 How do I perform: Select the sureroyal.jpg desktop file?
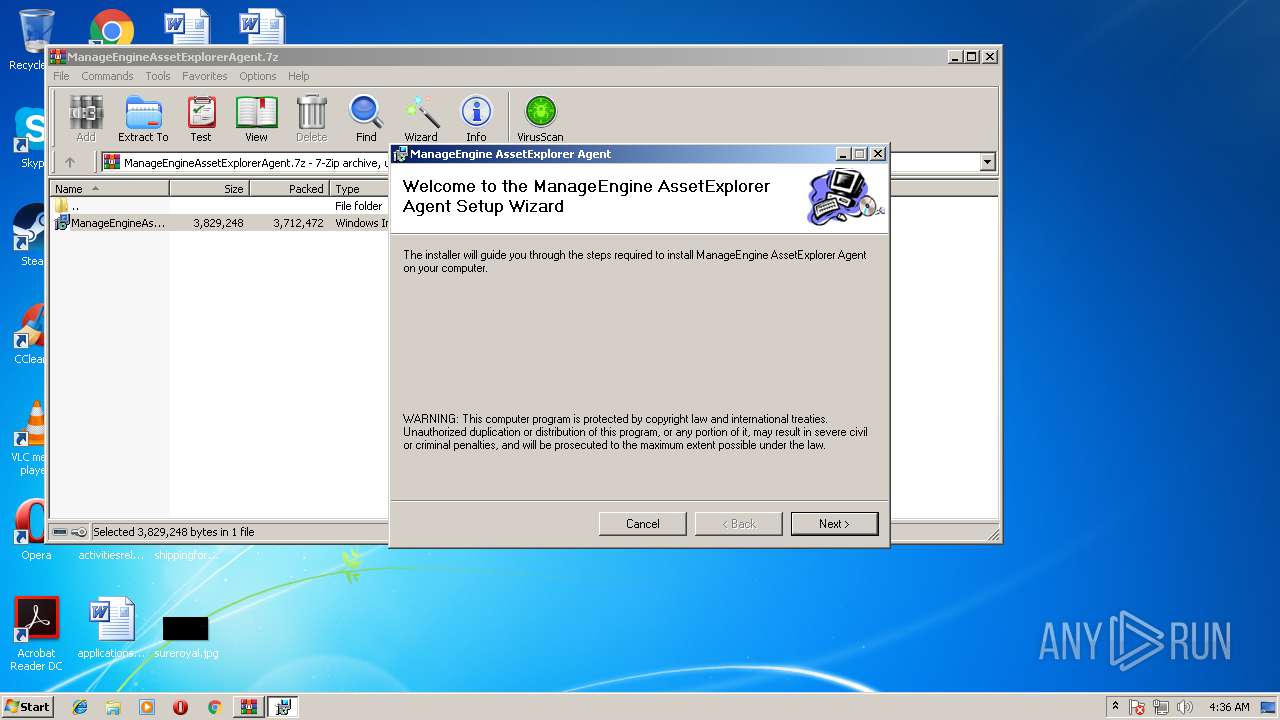point(186,637)
